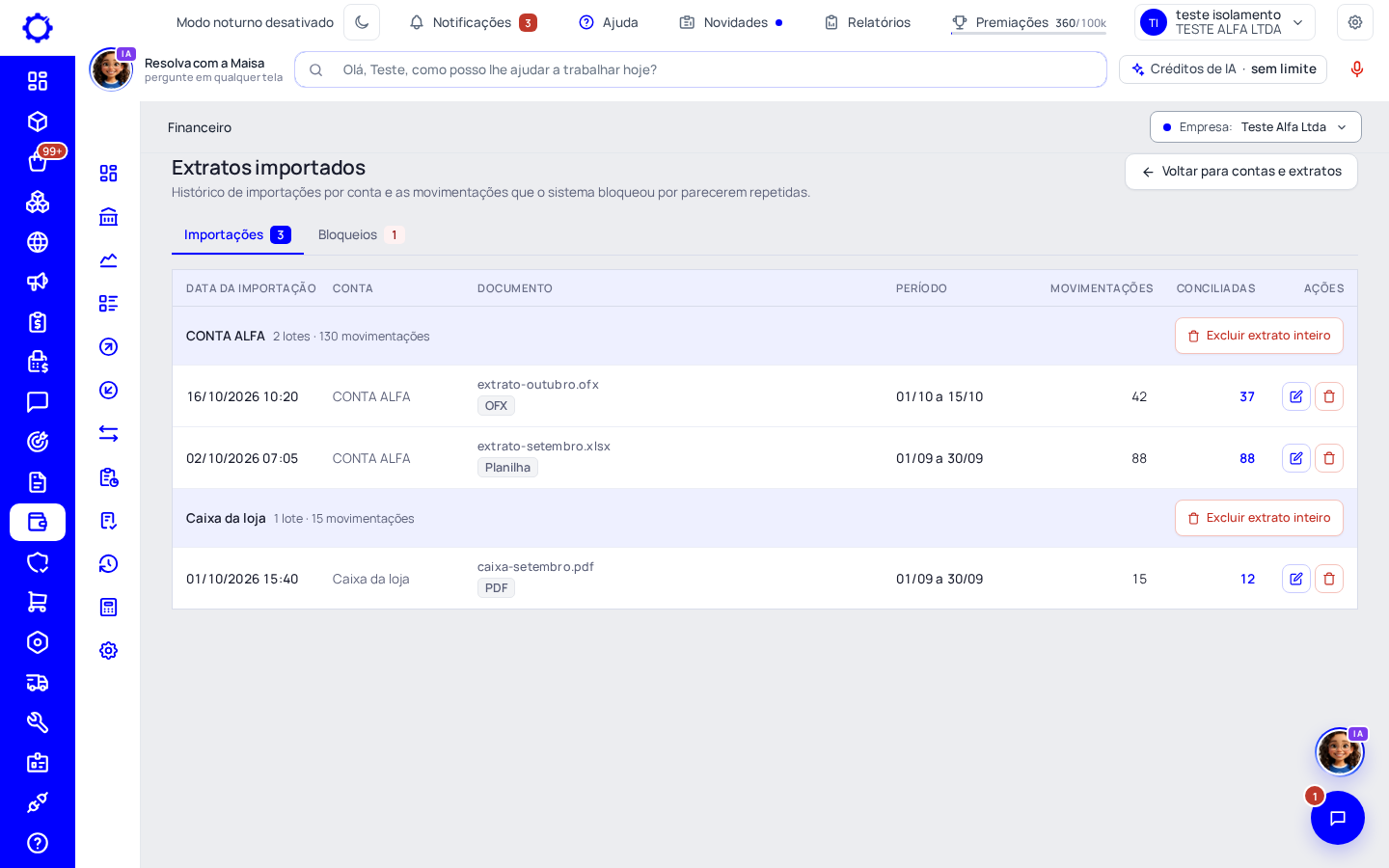Open the shopping cart sidebar icon
The width and height of the screenshot is (1389, 868).
tap(38, 602)
